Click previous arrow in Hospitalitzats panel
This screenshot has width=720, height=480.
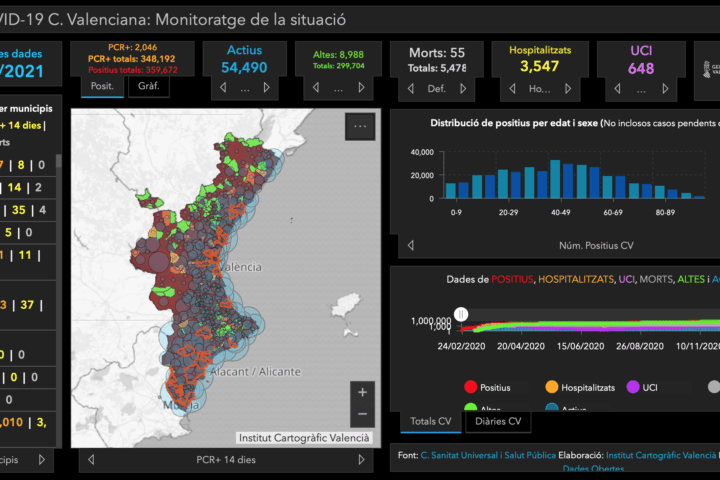click(512, 88)
